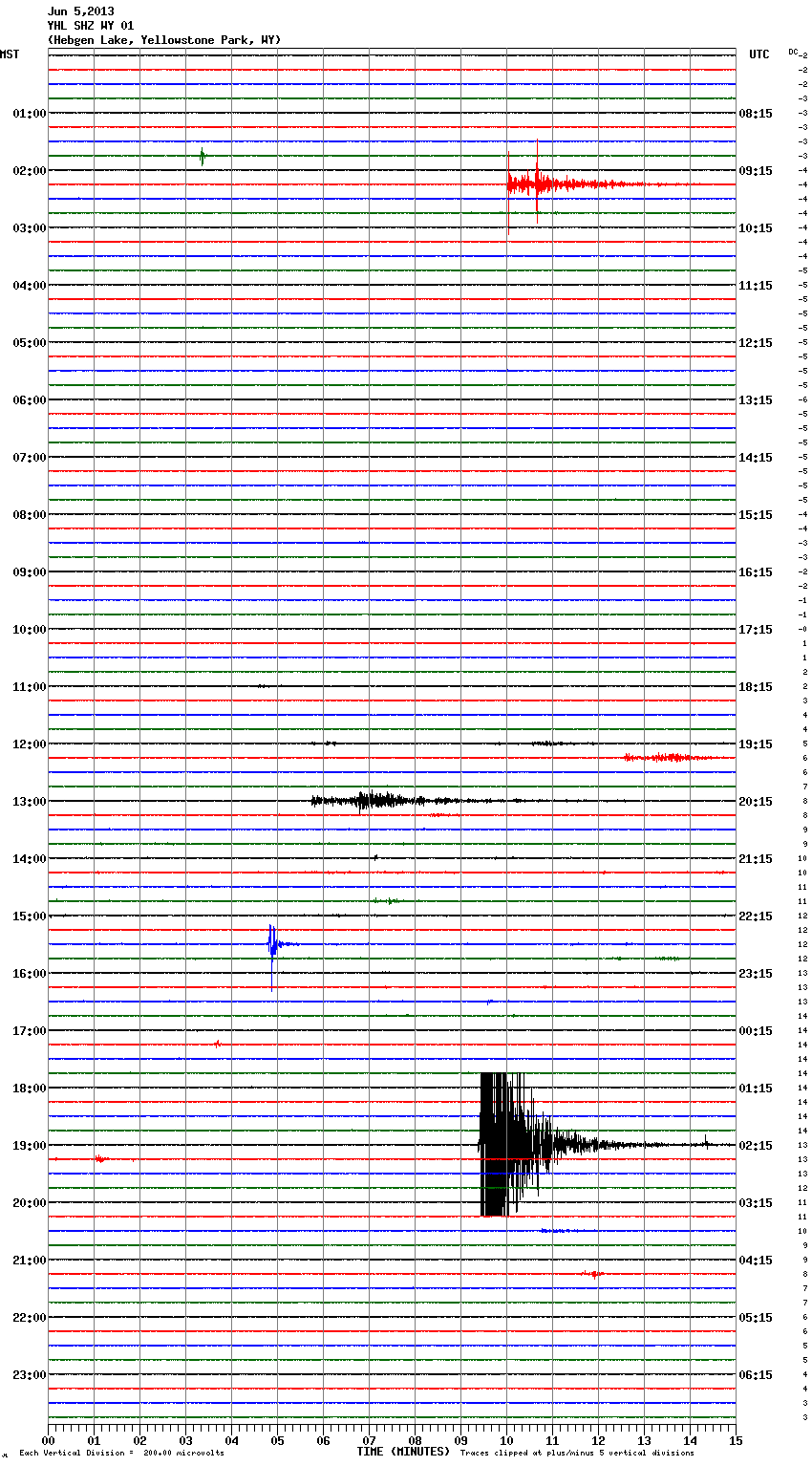Click the Hebgen Lake station location text
This screenshot has width=812, height=1466.
163,40
